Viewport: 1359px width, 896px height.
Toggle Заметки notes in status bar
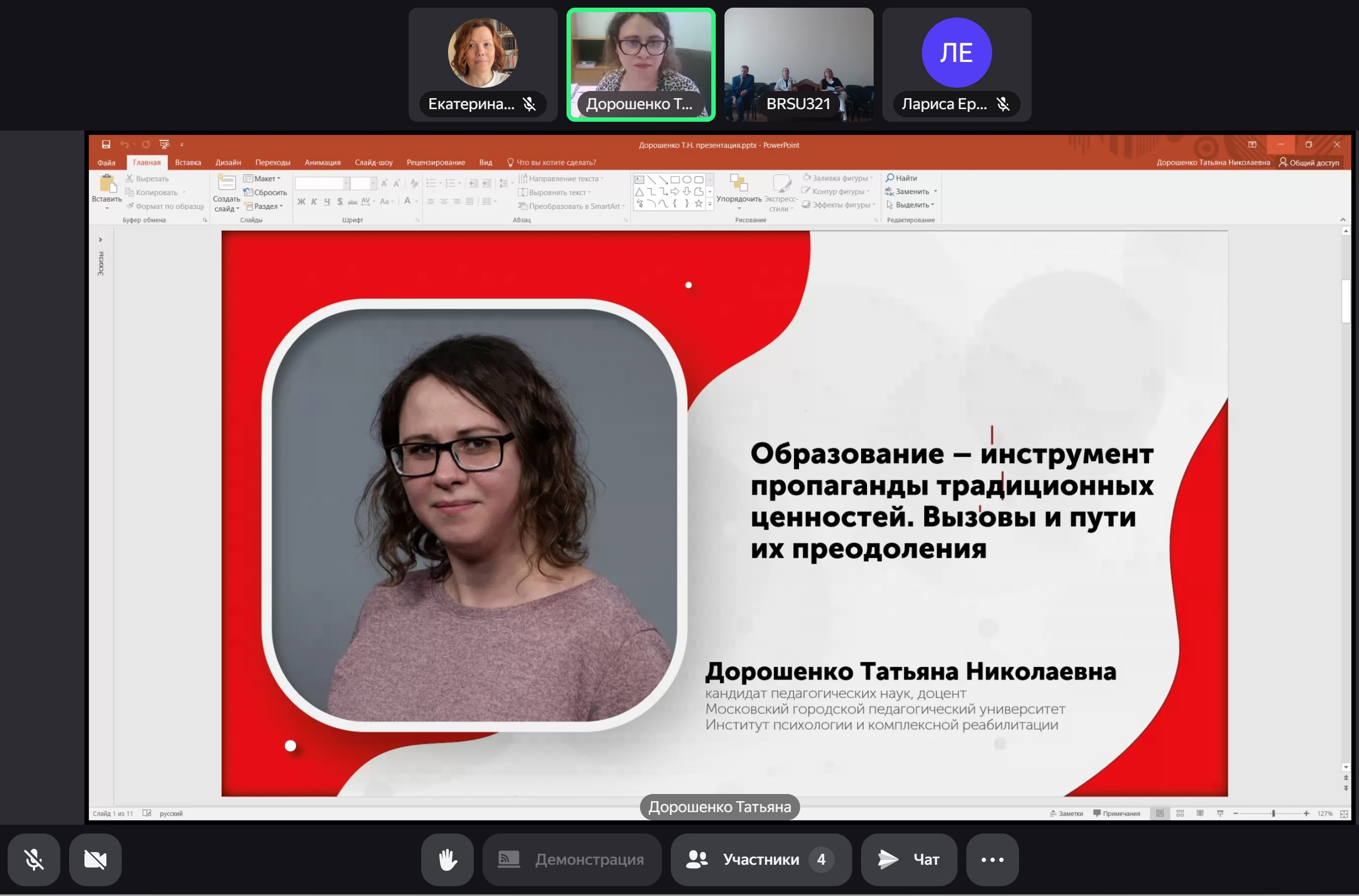pos(1066,813)
